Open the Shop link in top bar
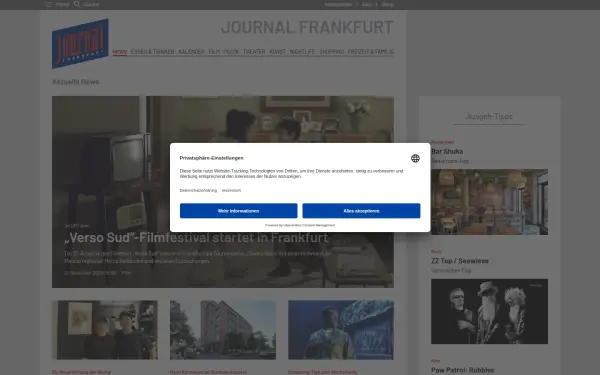 pos(387,5)
